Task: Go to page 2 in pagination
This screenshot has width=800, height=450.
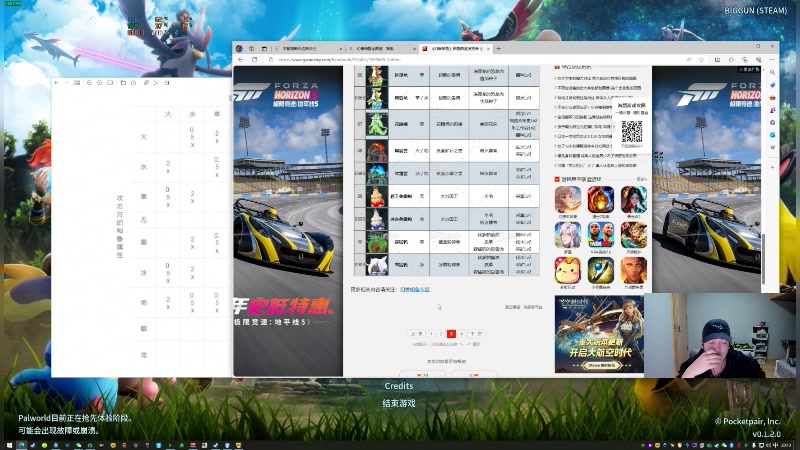Action: pyautogui.click(x=441, y=334)
